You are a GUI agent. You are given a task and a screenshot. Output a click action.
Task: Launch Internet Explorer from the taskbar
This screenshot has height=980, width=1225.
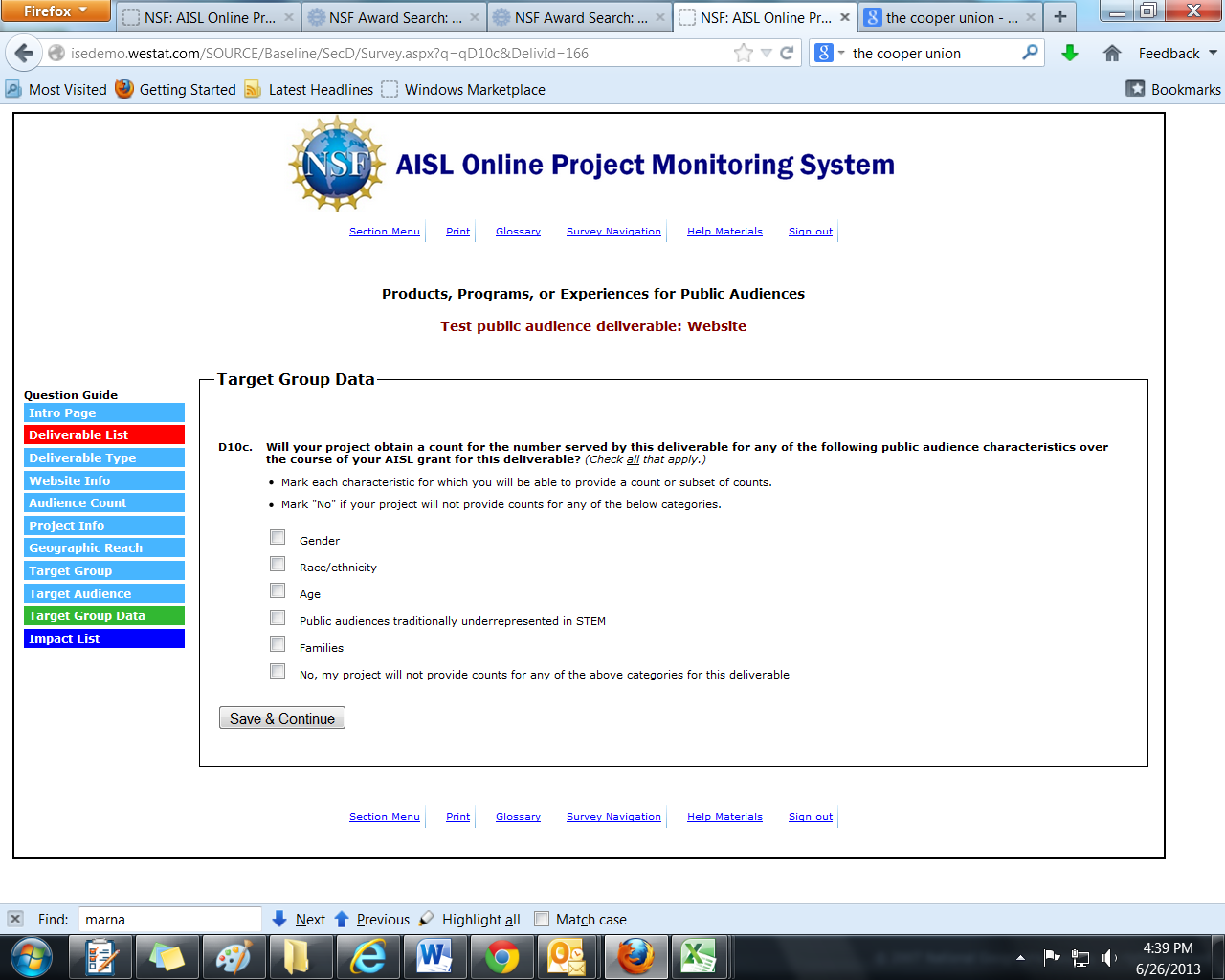[368, 957]
